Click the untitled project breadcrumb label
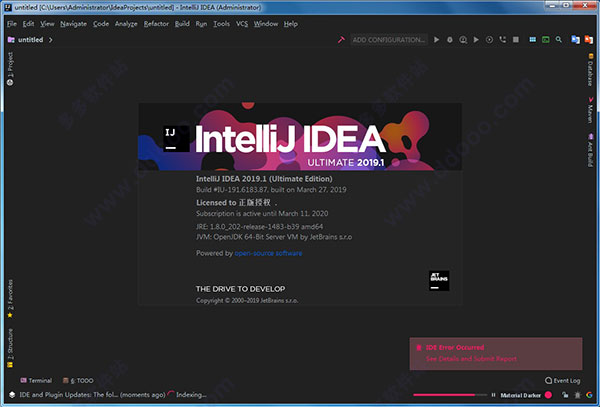Viewport: 600px width, 407px height. click(31, 40)
